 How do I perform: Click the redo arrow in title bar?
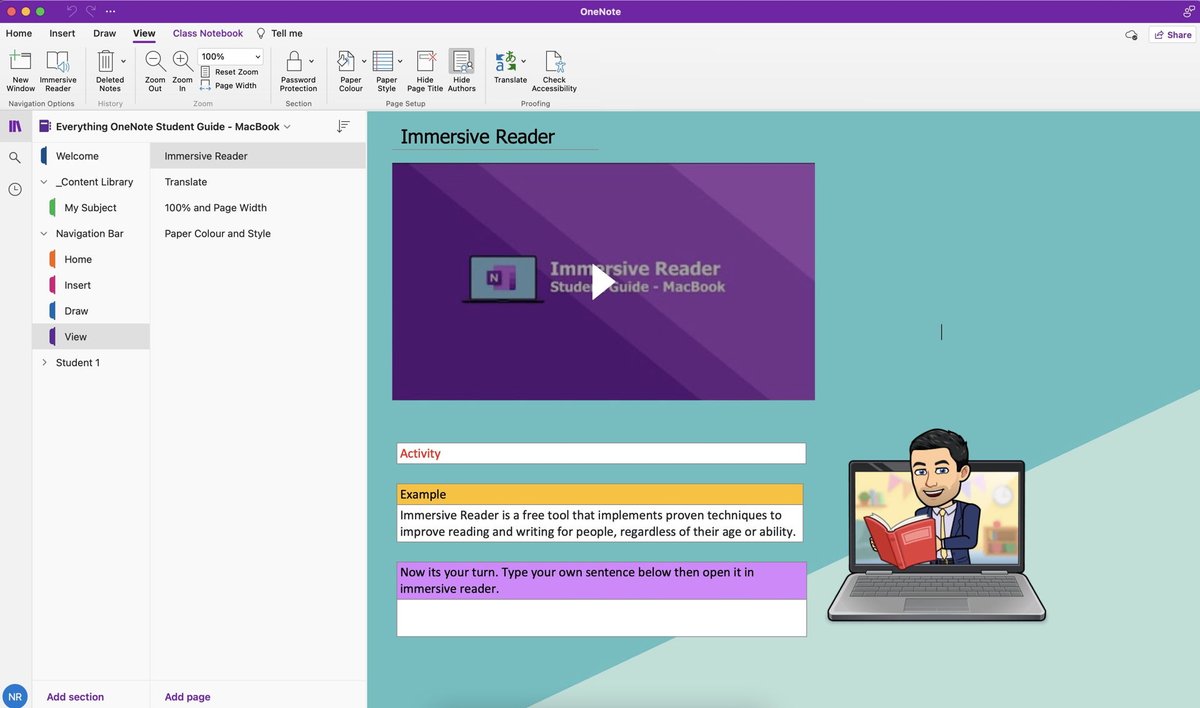[91, 11]
